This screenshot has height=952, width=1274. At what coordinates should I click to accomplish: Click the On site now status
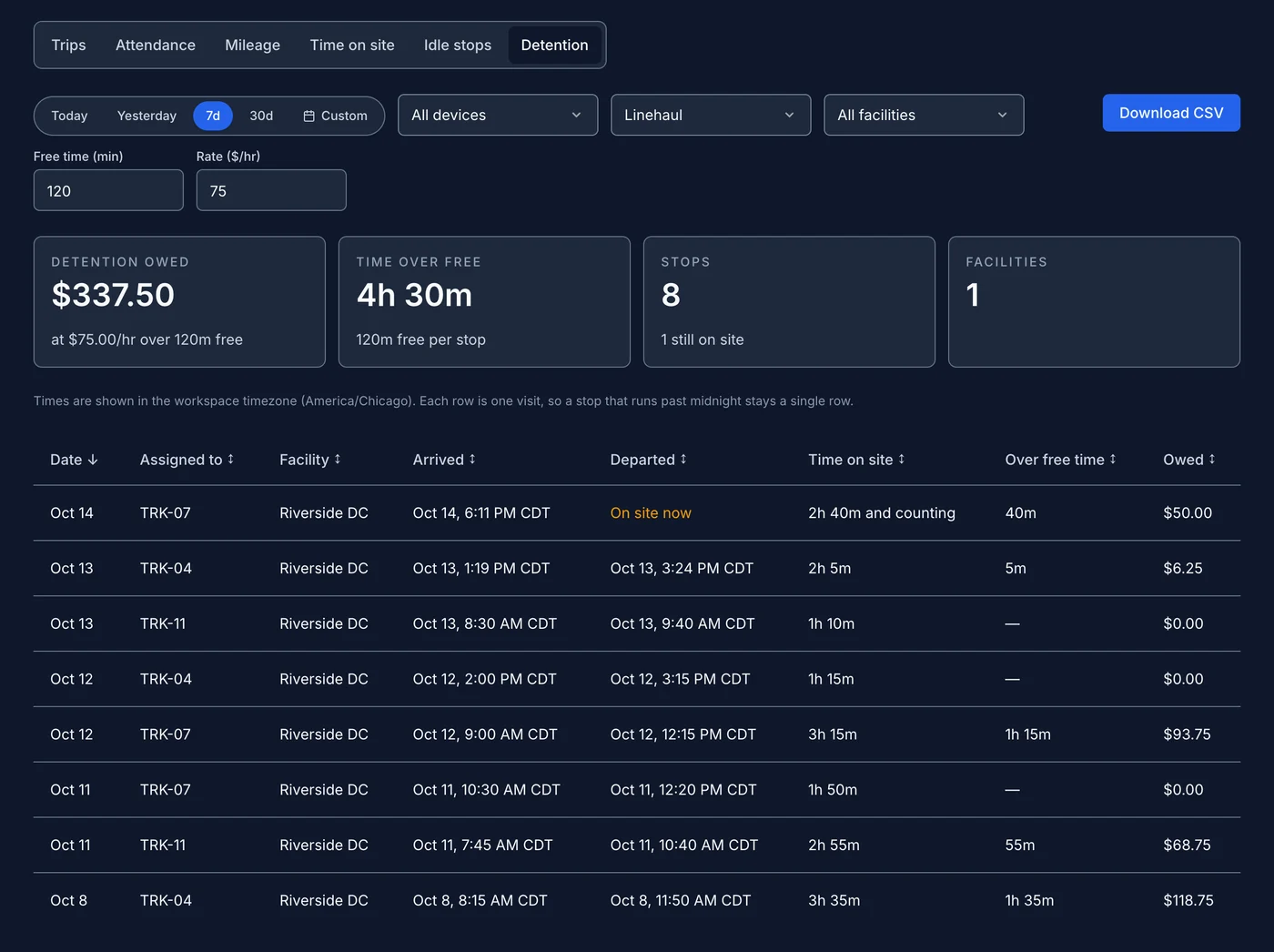(x=651, y=513)
